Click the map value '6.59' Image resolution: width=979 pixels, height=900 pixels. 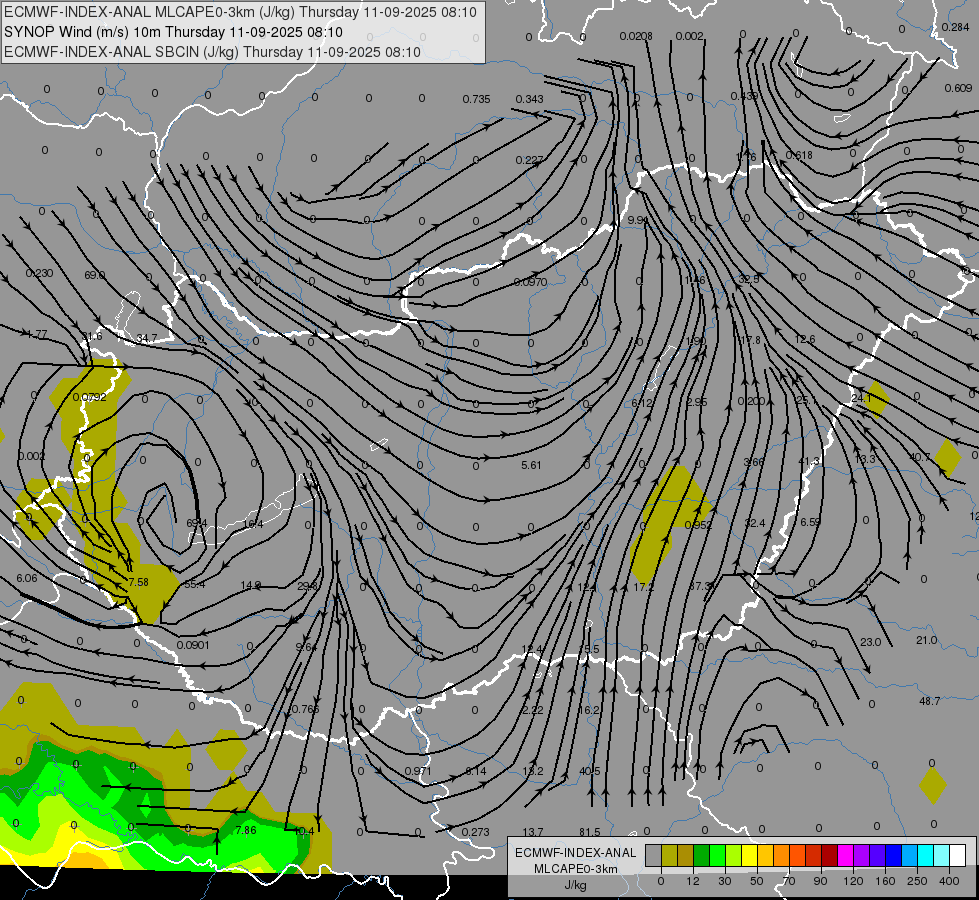click(x=810, y=522)
